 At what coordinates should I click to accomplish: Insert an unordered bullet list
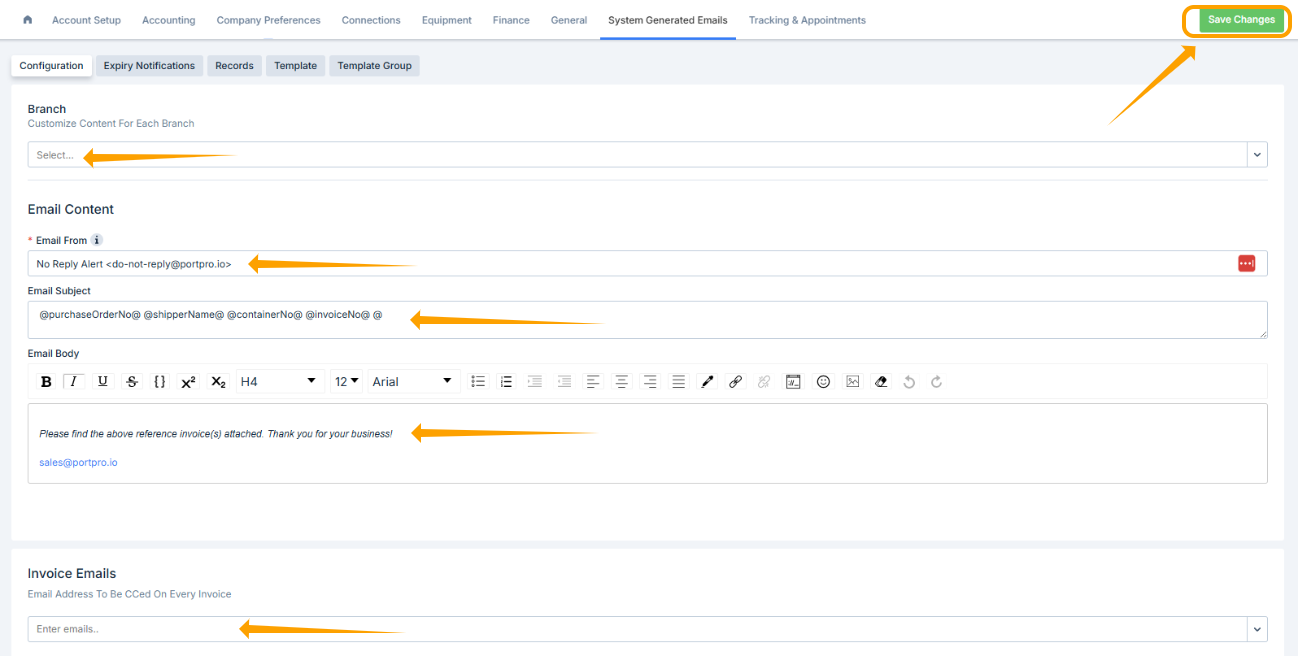[x=478, y=382]
